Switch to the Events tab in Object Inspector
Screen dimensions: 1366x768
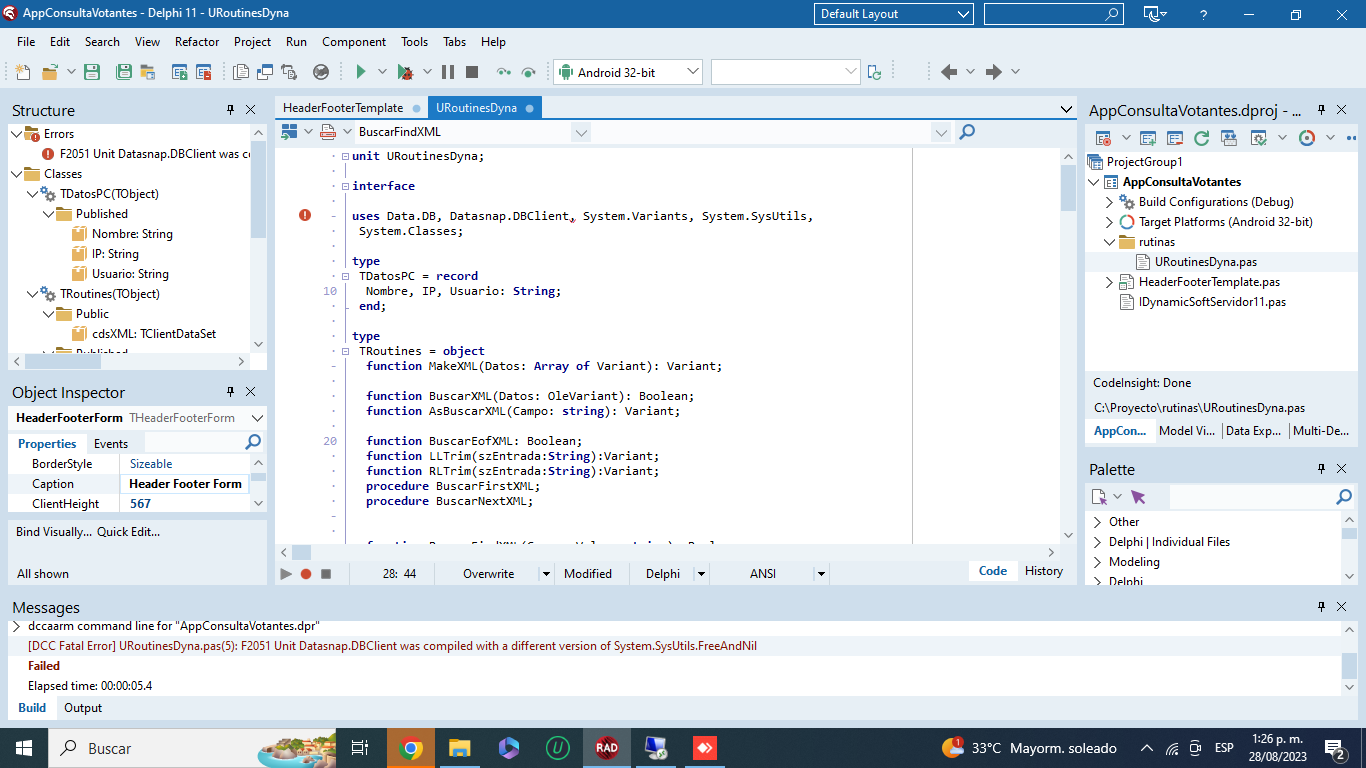111,444
